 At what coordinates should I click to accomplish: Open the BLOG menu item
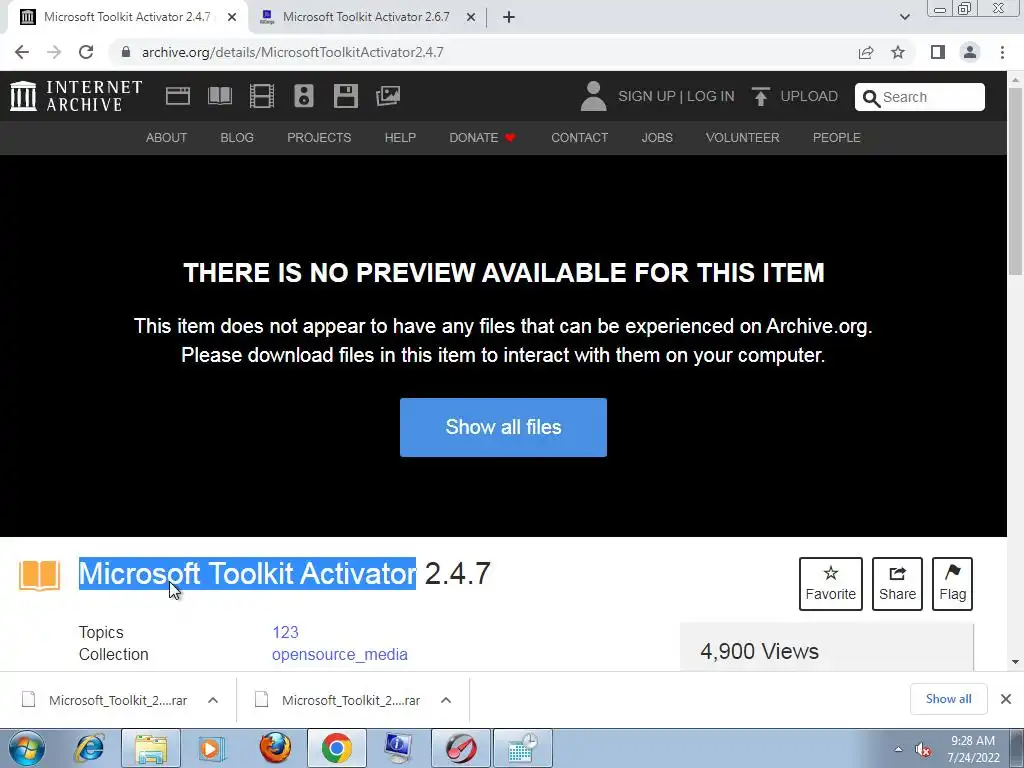pyautogui.click(x=237, y=138)
